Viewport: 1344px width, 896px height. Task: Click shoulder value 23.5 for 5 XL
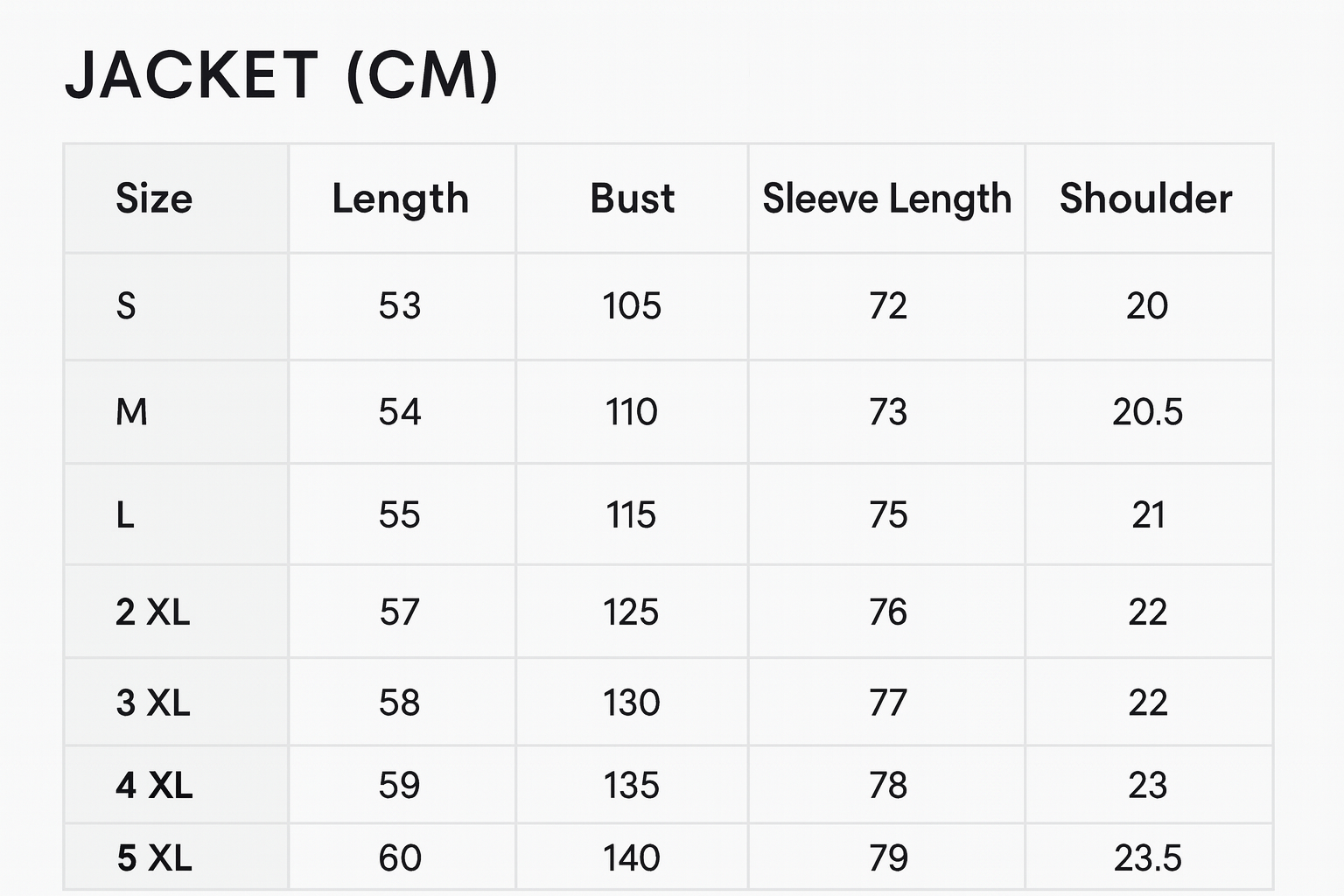1147,857
